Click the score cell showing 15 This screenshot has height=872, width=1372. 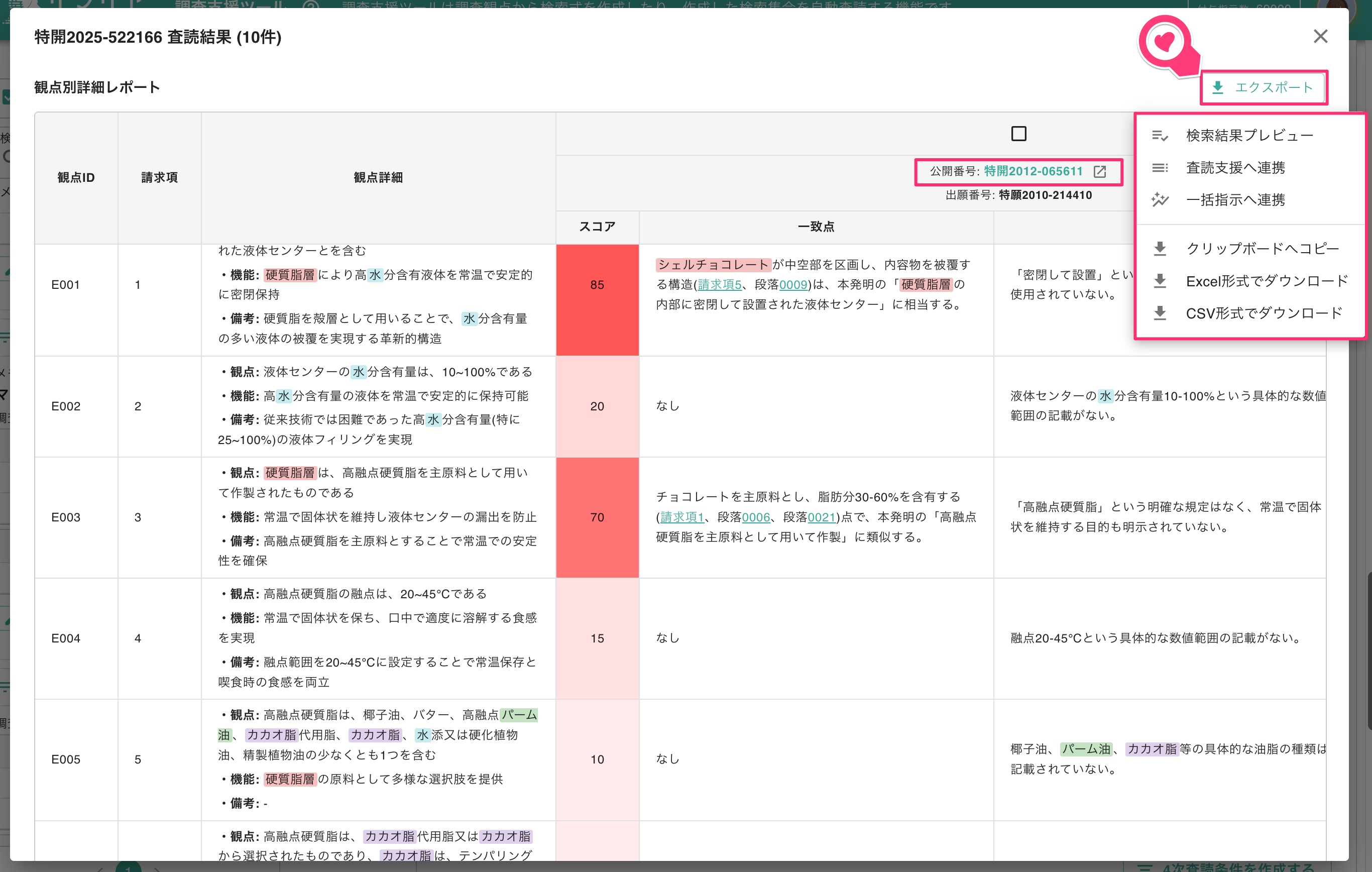pyautogui.click(x=597, y=638)
